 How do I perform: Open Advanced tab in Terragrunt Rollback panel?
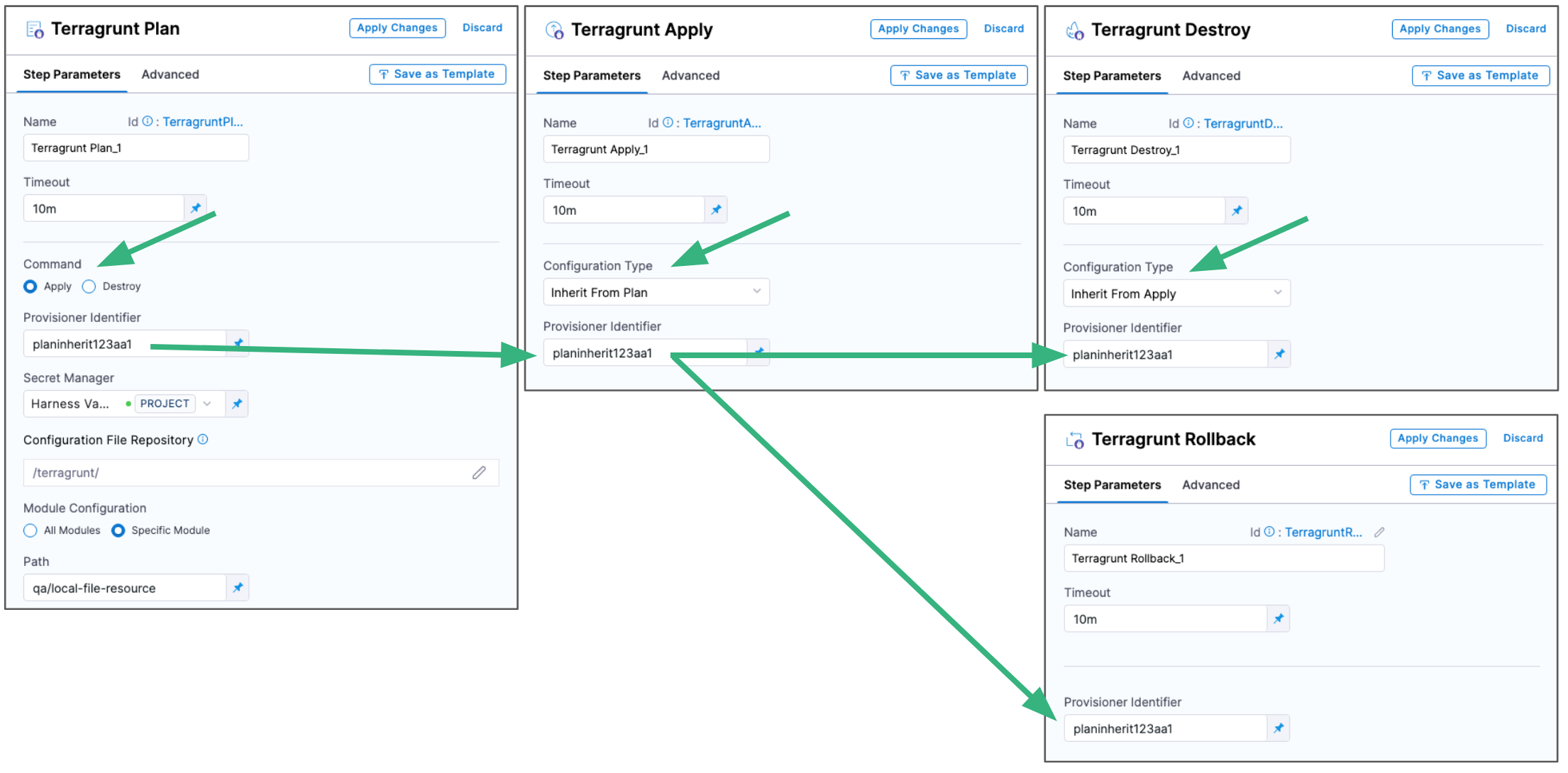coord(1210,485)
